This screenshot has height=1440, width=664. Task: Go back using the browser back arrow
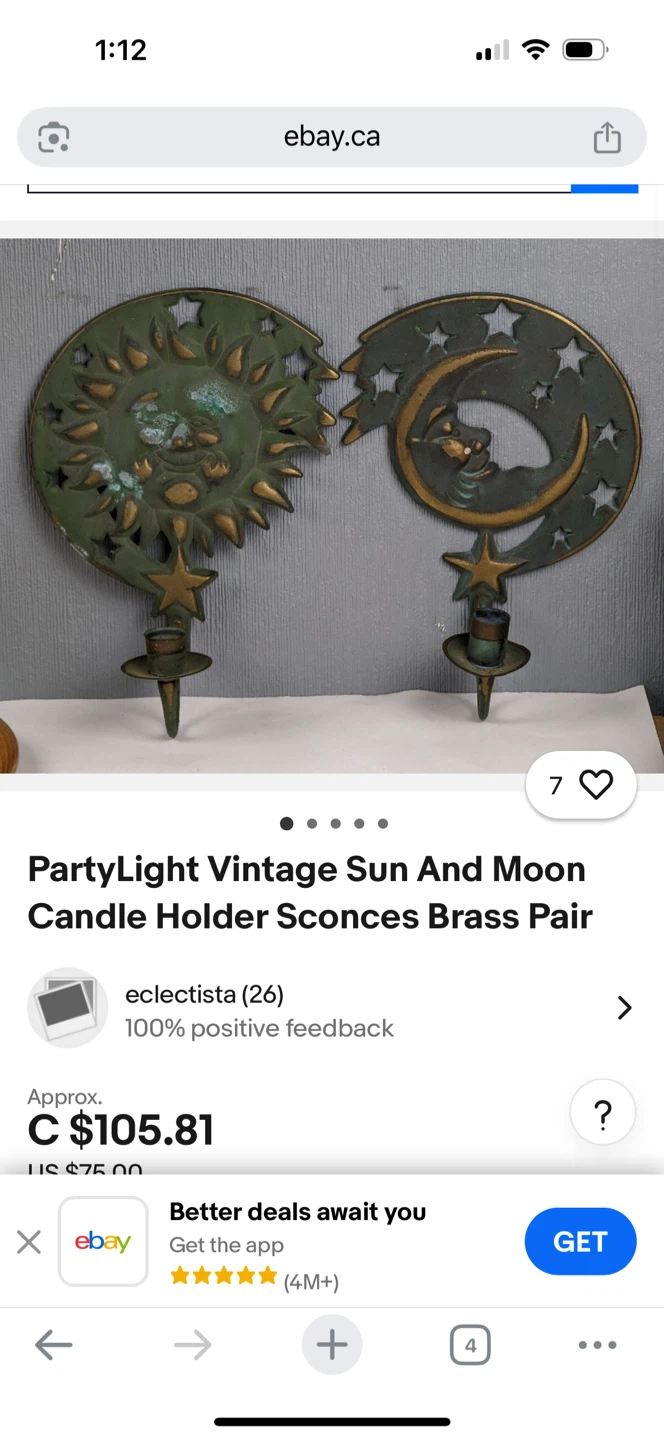click(x=53, y=1345)
